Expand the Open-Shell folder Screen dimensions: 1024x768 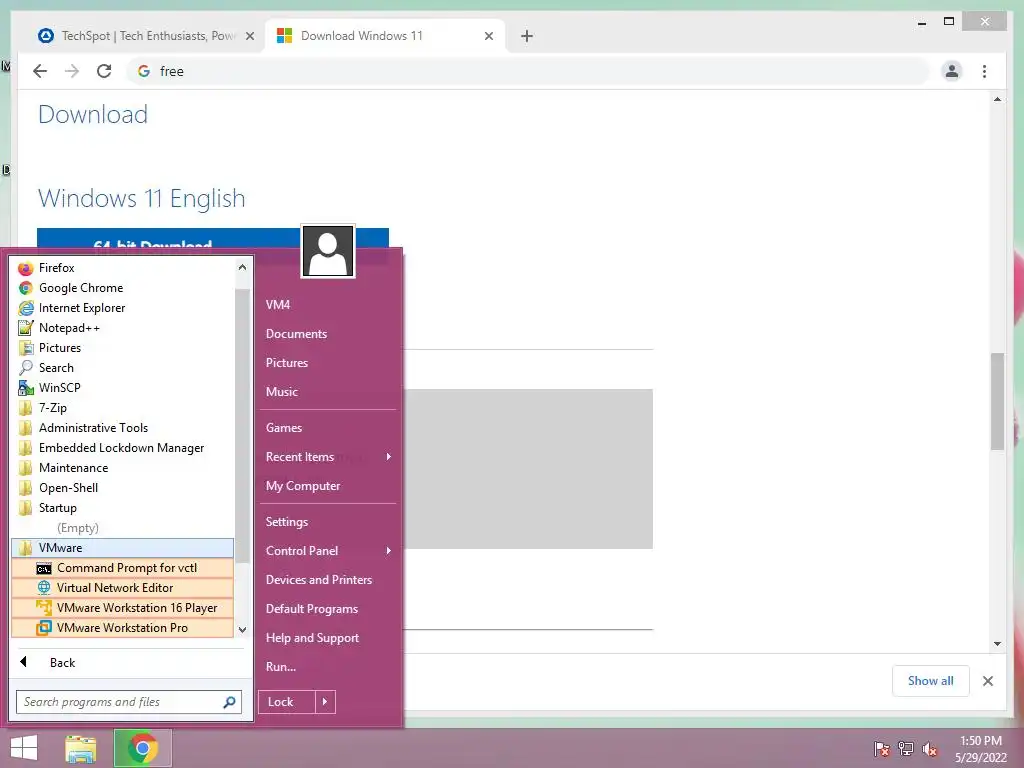coord(123,488)
